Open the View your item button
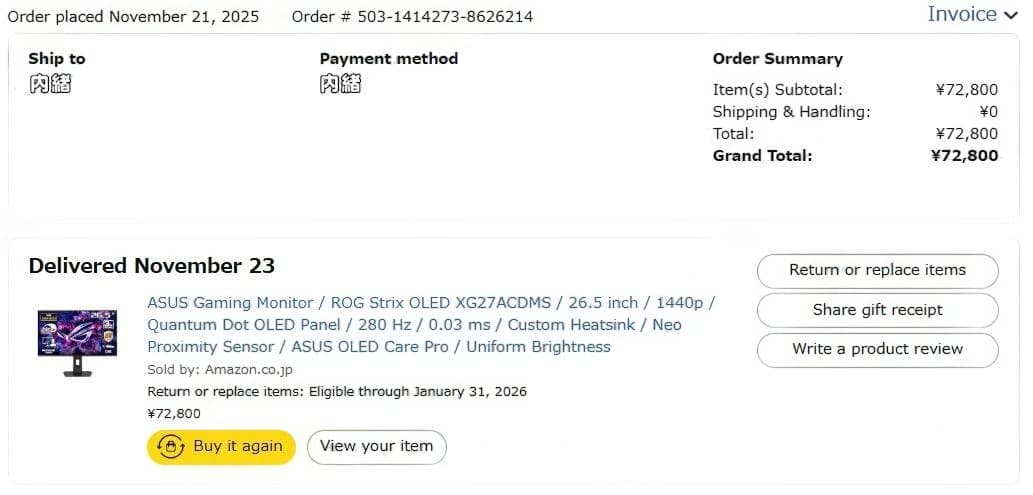The width and height of the screenshot is (1033, 495). [x=376, y=447]
